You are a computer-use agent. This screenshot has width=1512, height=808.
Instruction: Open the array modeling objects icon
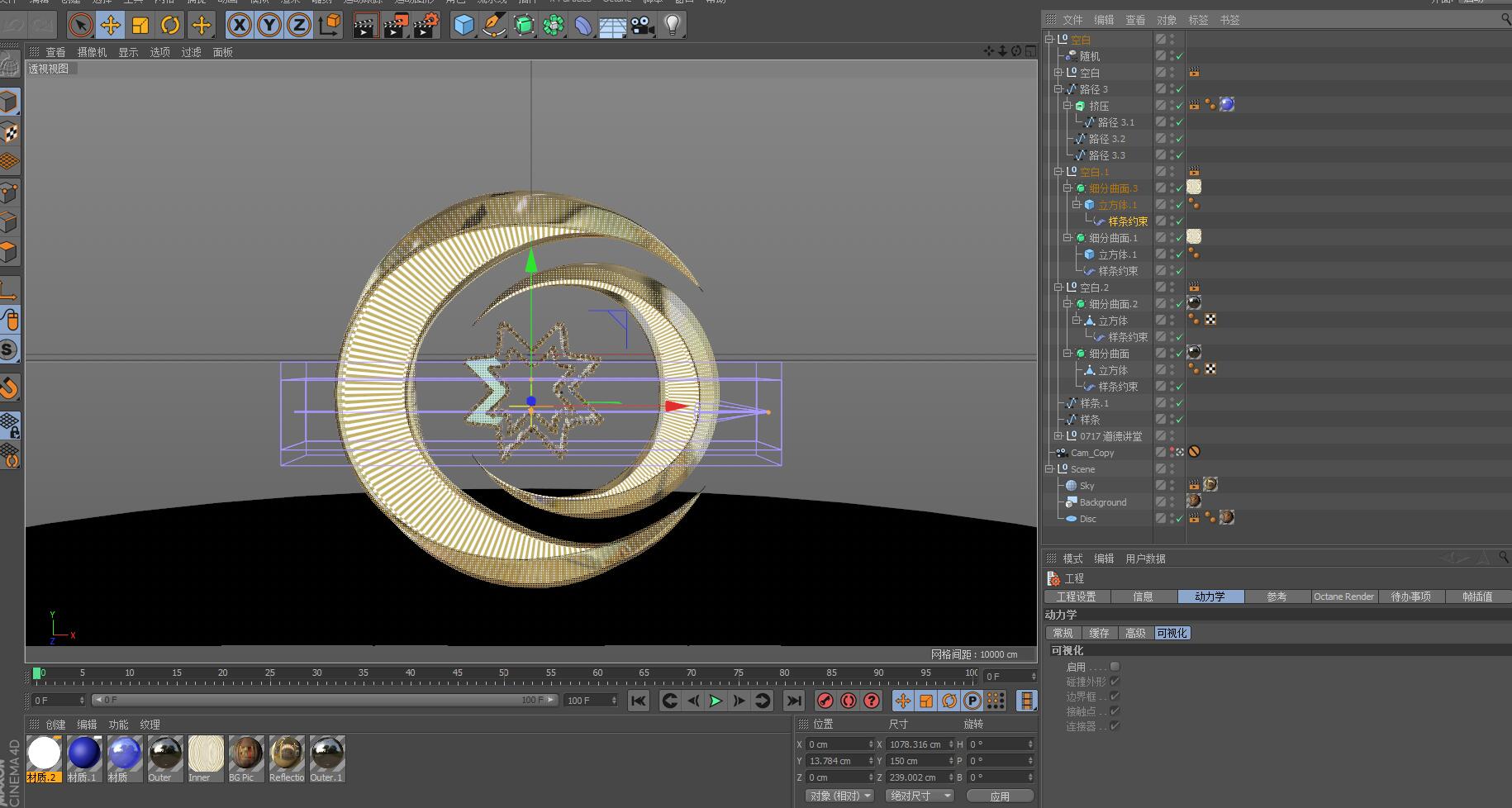tap(554, 26)
